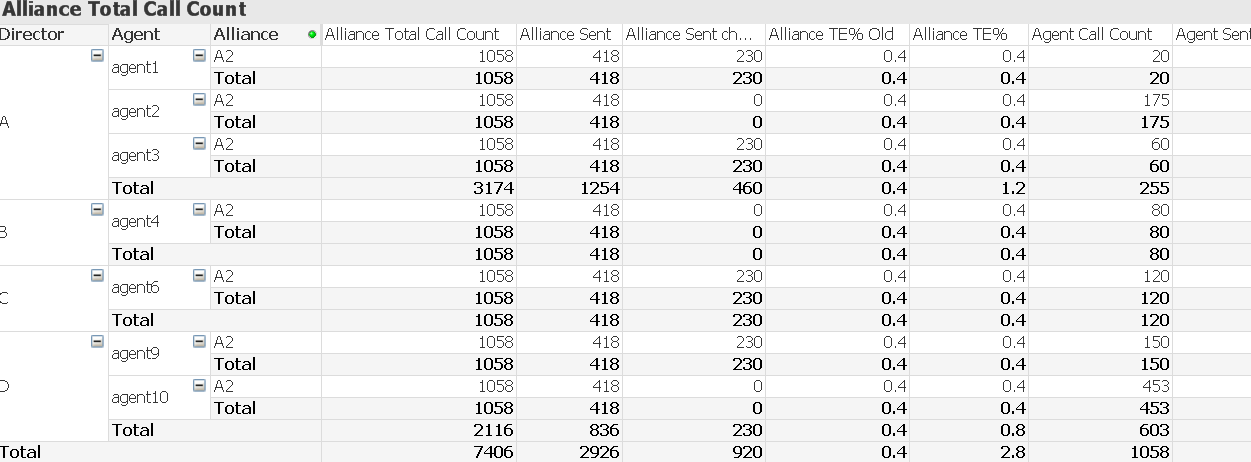Collapse the Director B group

[97, 210]
